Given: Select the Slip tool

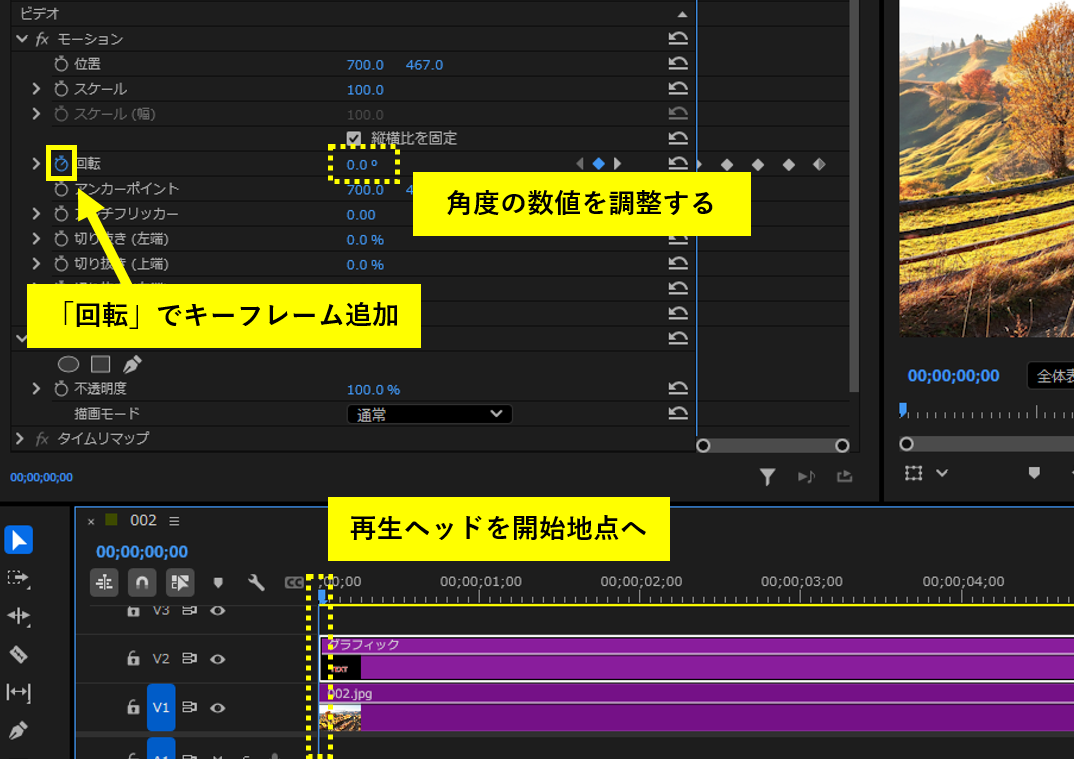Looking at the screenshot, I should (x=18, y=692).
